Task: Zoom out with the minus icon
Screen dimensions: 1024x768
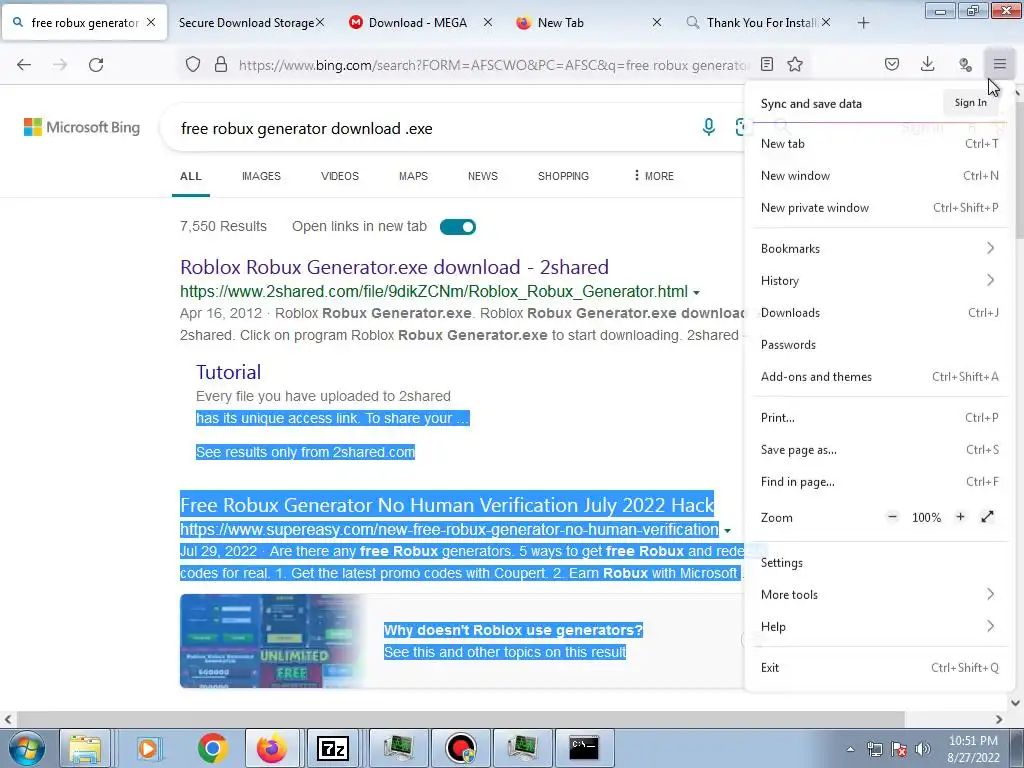Action: click(892, 517)
